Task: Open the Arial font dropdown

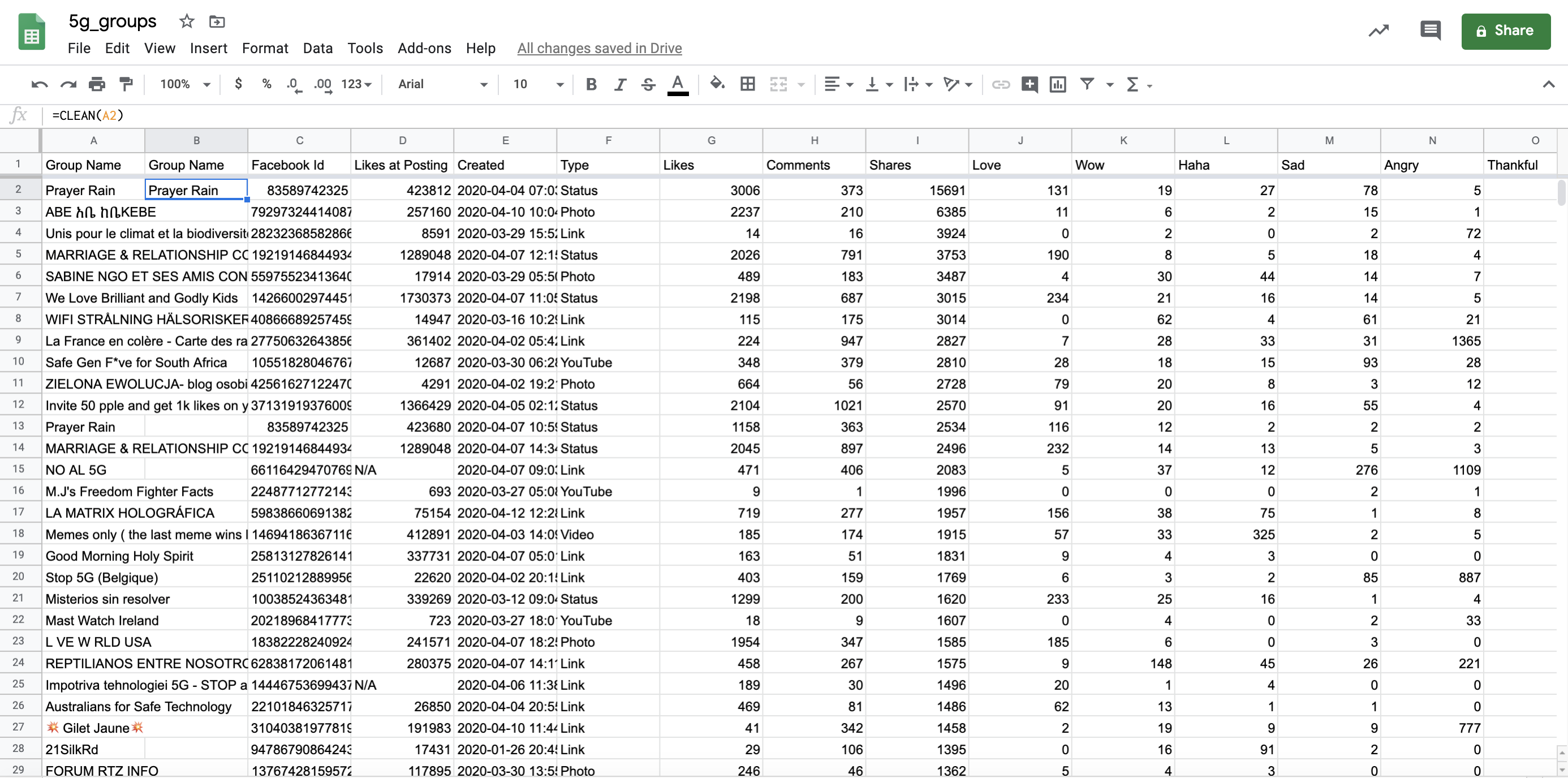Action: (442, 85)
